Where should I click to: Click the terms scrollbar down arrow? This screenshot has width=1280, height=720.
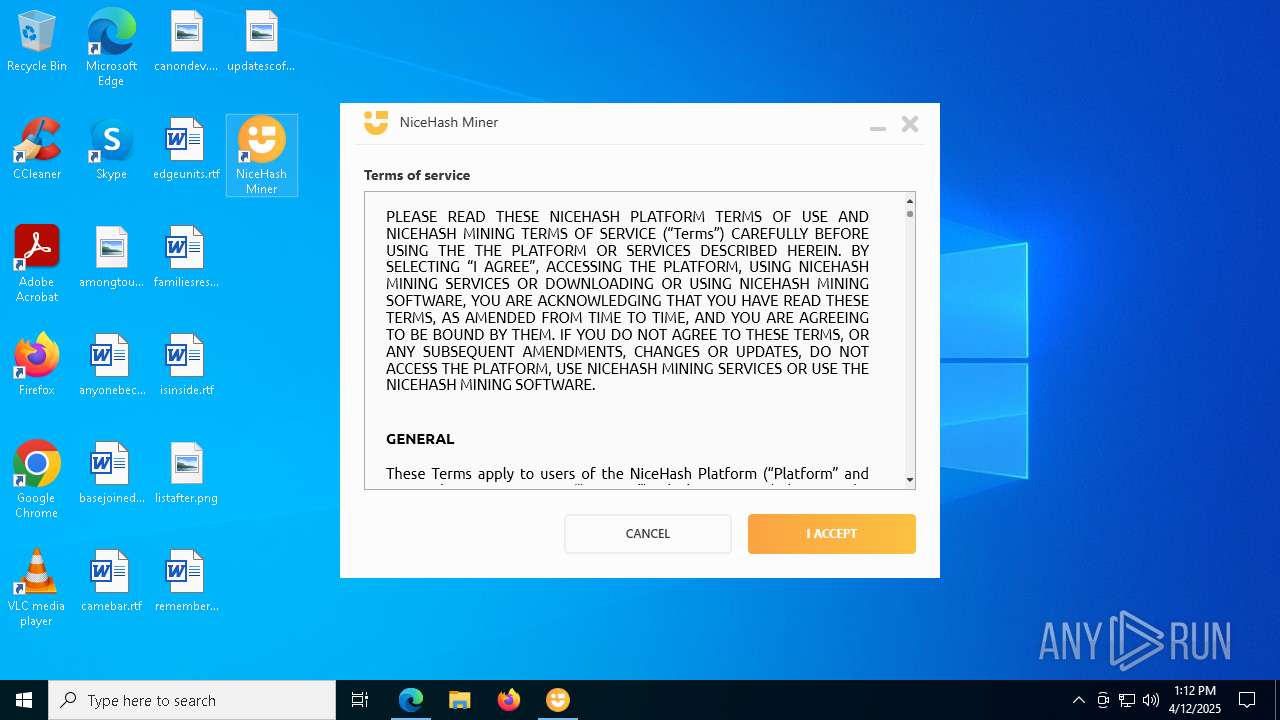click(910, 480)
